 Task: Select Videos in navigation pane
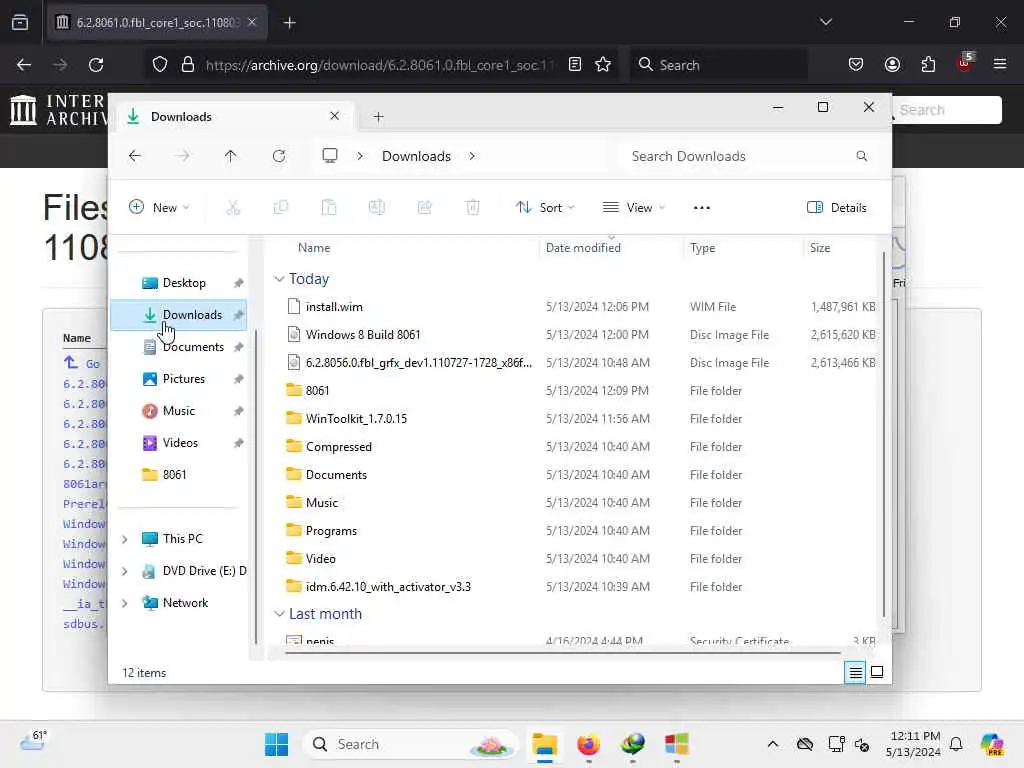pyautogui.click(x=180, y=443)
